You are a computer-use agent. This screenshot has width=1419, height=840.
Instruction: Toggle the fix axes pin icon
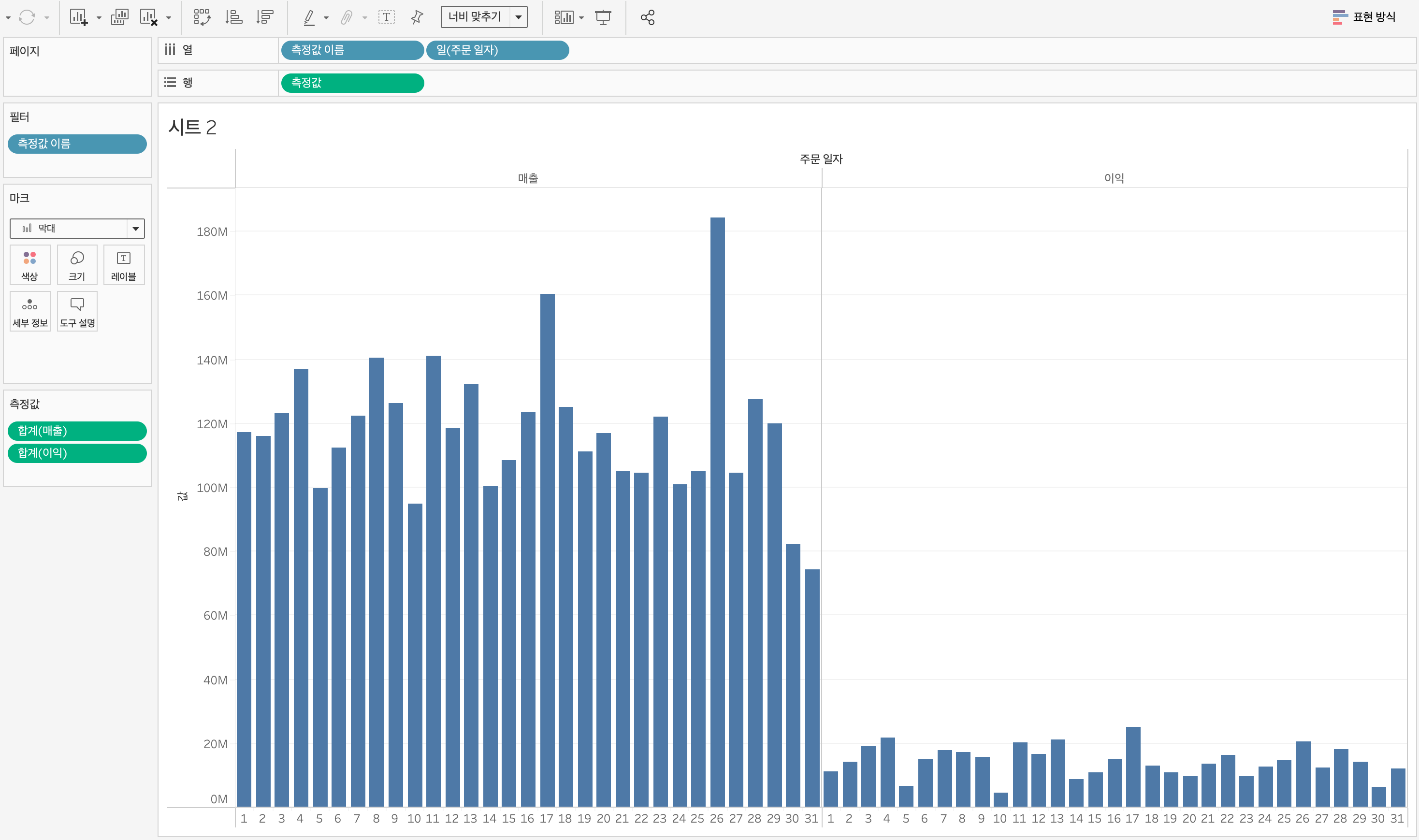click(x=417, y=17)
